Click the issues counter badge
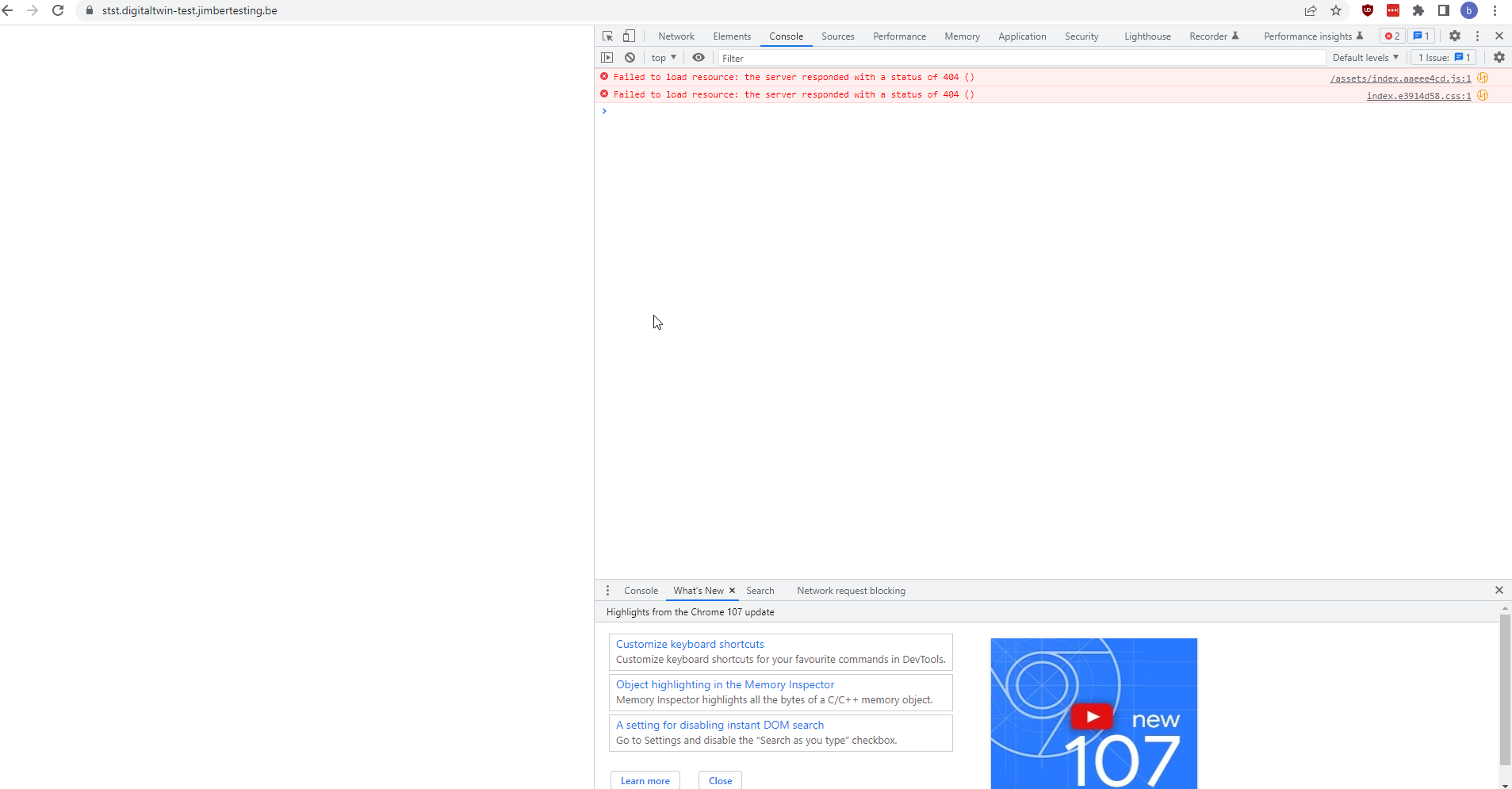Image resolution: width=1512 pixels, height=789 pixels. tap(1421, 36)
